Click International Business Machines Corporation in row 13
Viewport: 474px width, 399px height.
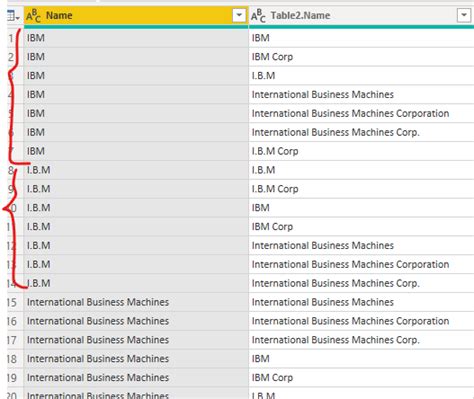pyautogui.click(x=361, y=265)
